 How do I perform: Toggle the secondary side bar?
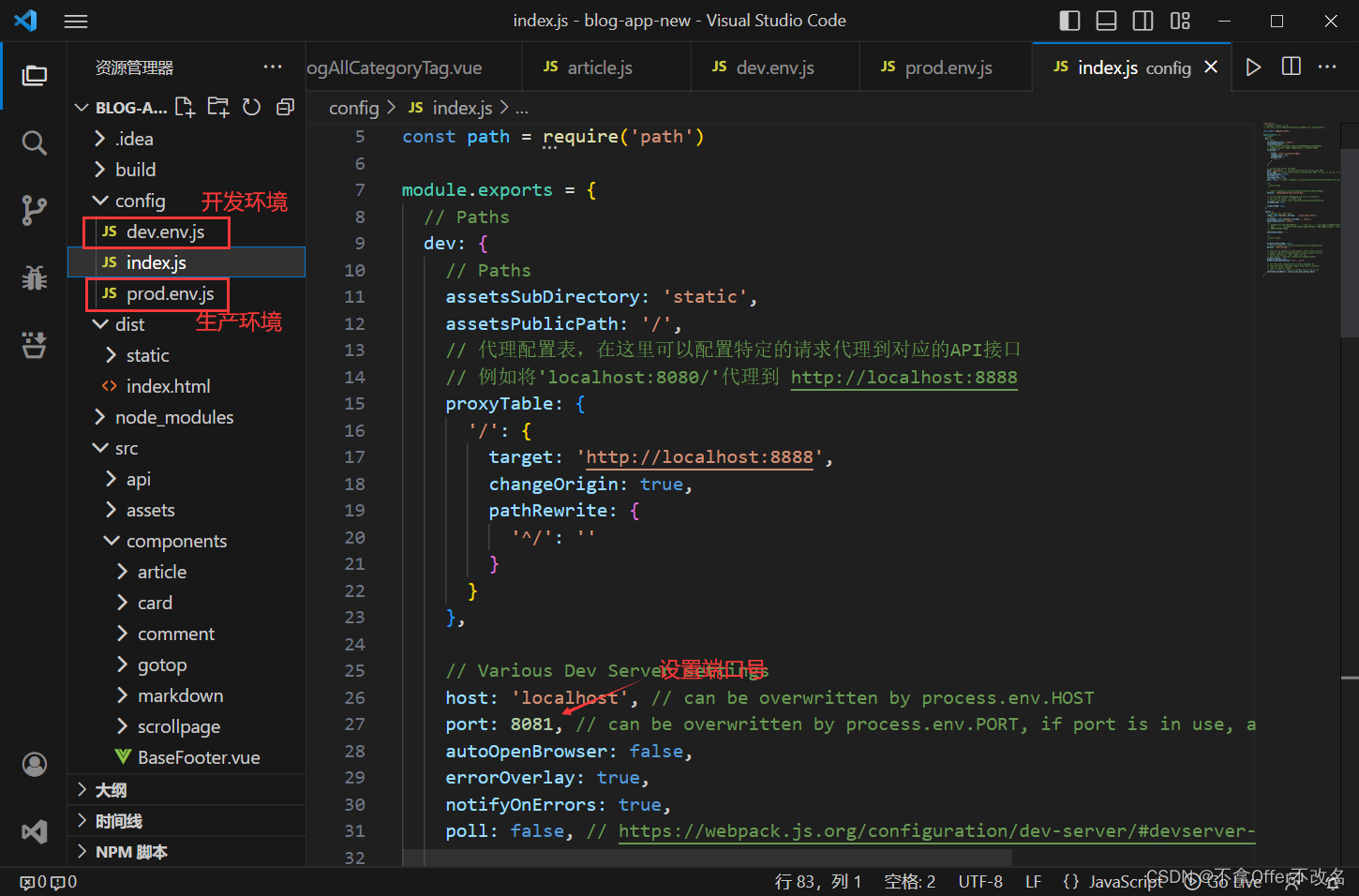pyautogui.click(x=1143, y=21)
